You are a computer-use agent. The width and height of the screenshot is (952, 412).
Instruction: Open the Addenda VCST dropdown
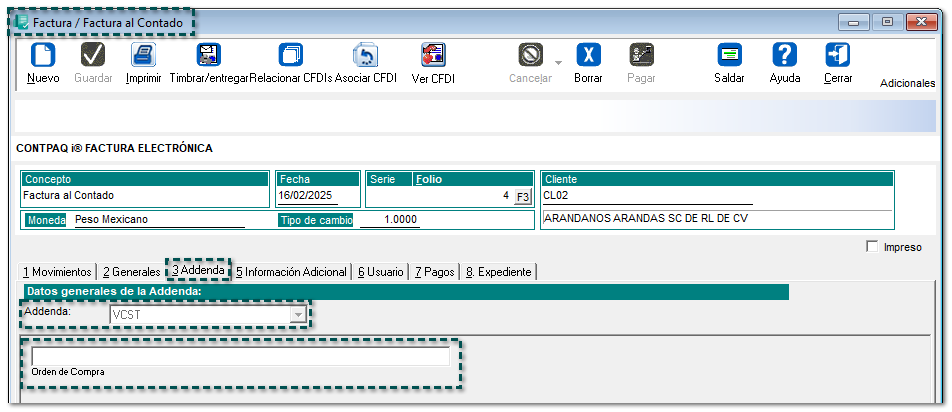pyautogui.click(x=298, y=314)
